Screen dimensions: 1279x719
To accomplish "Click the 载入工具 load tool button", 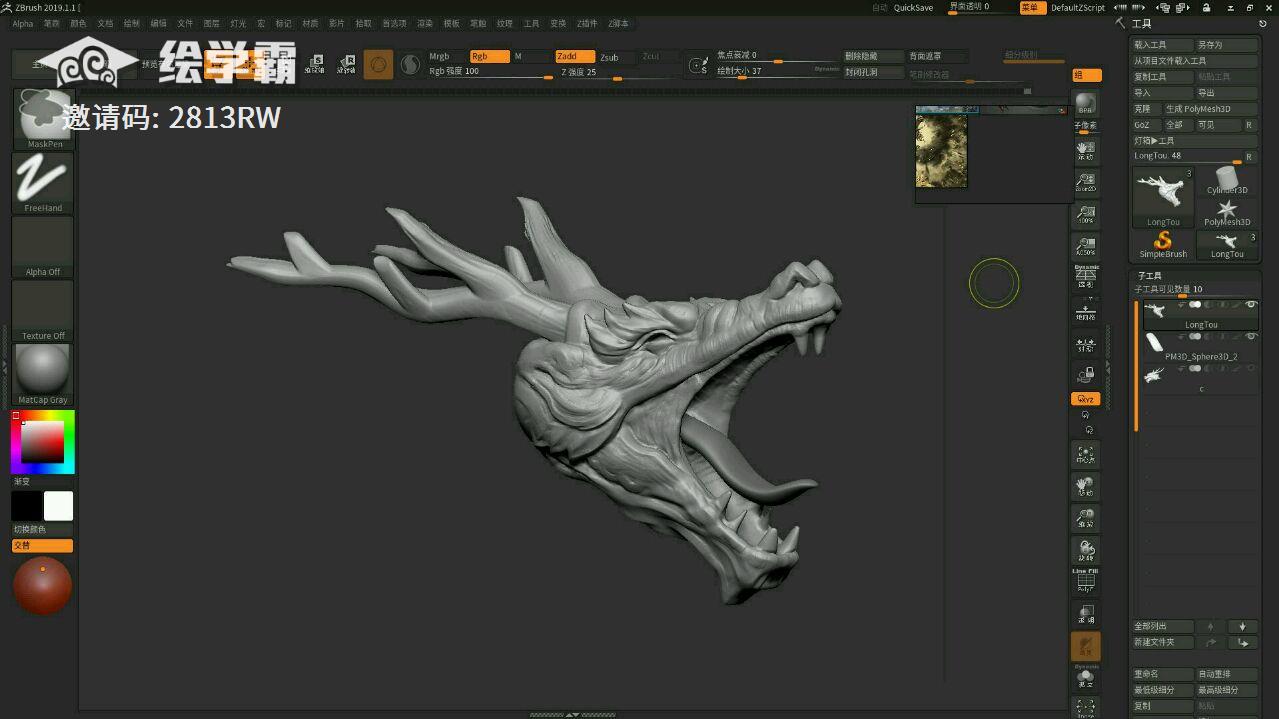I will tap(1163, 45).
